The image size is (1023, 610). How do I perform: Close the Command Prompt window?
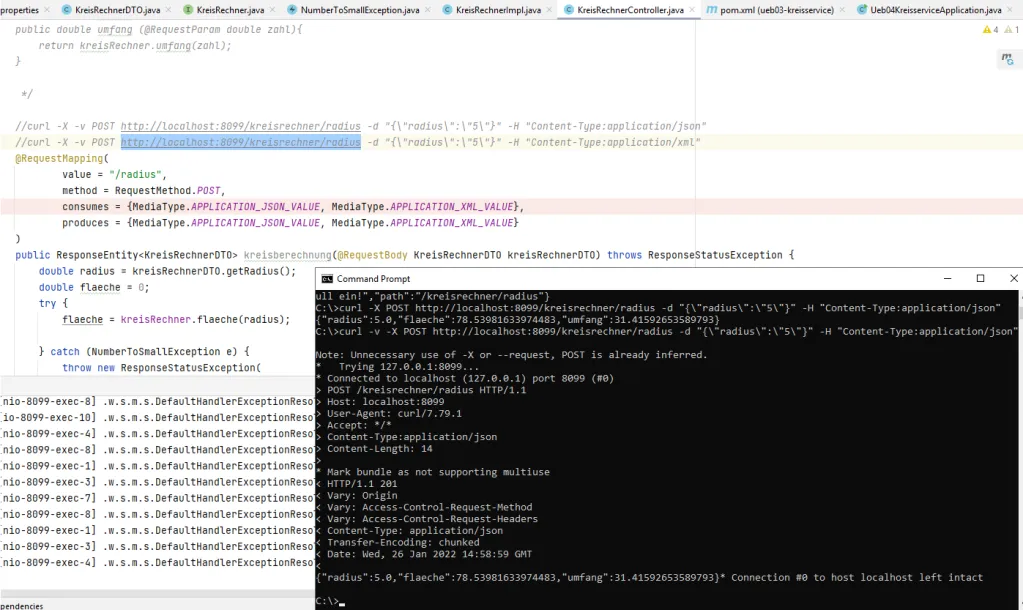coord(1013,279)
